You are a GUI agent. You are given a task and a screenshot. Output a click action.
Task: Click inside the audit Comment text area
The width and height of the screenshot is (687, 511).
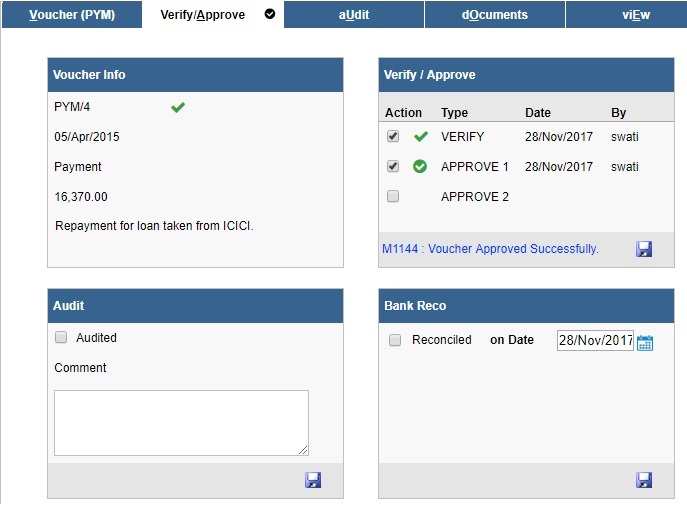[181, 423]
